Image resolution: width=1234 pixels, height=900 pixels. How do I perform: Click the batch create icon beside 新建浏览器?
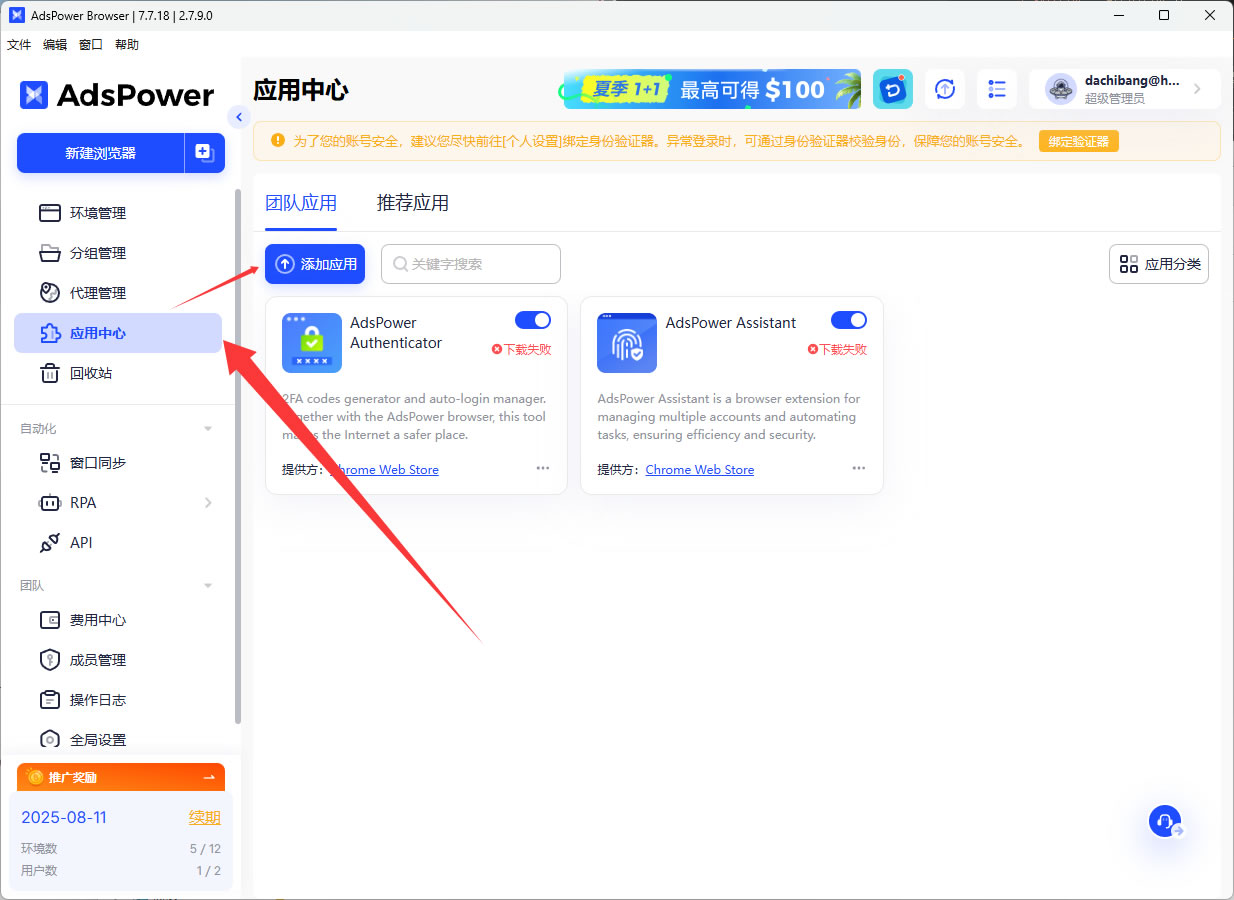click(x=204, y=153)
